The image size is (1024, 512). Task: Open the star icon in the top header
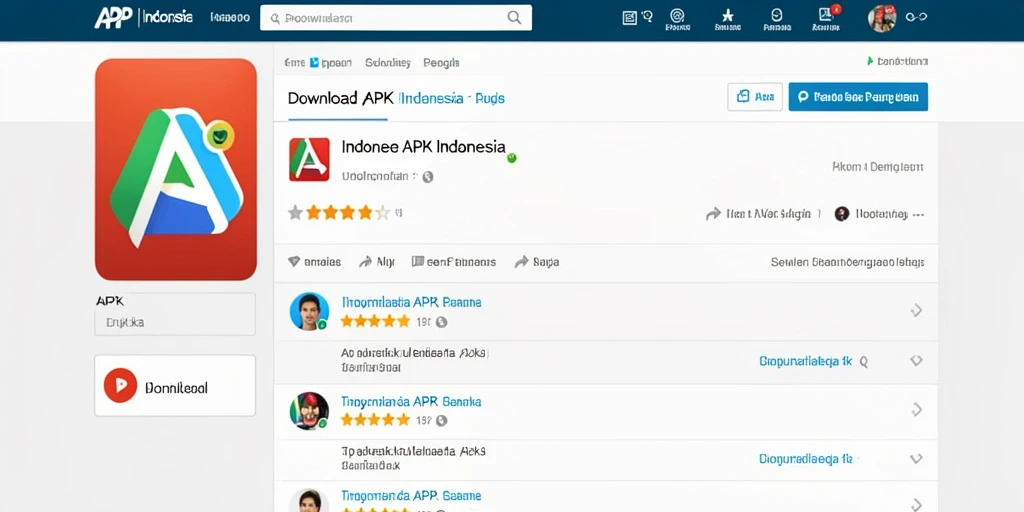pyautogui.click(x=728, y=16)
